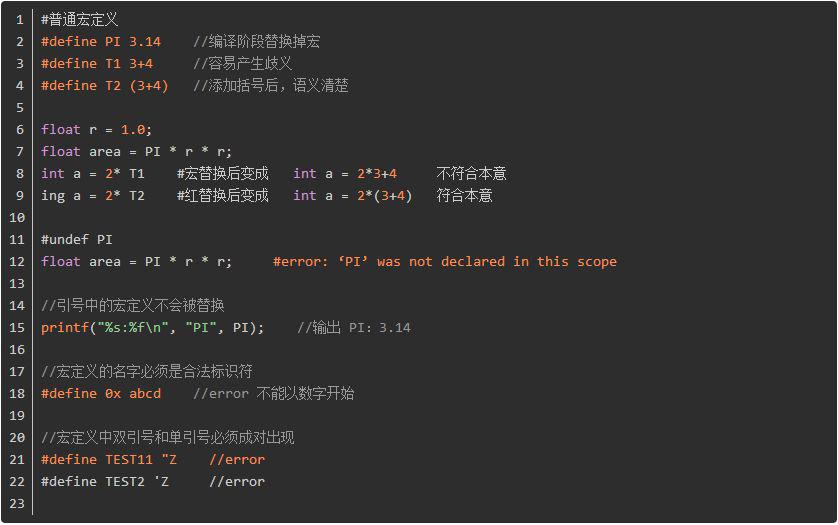Click the '#define T1 3+4' line
This screenshot has width=838, height=525.
coord(97,64)
